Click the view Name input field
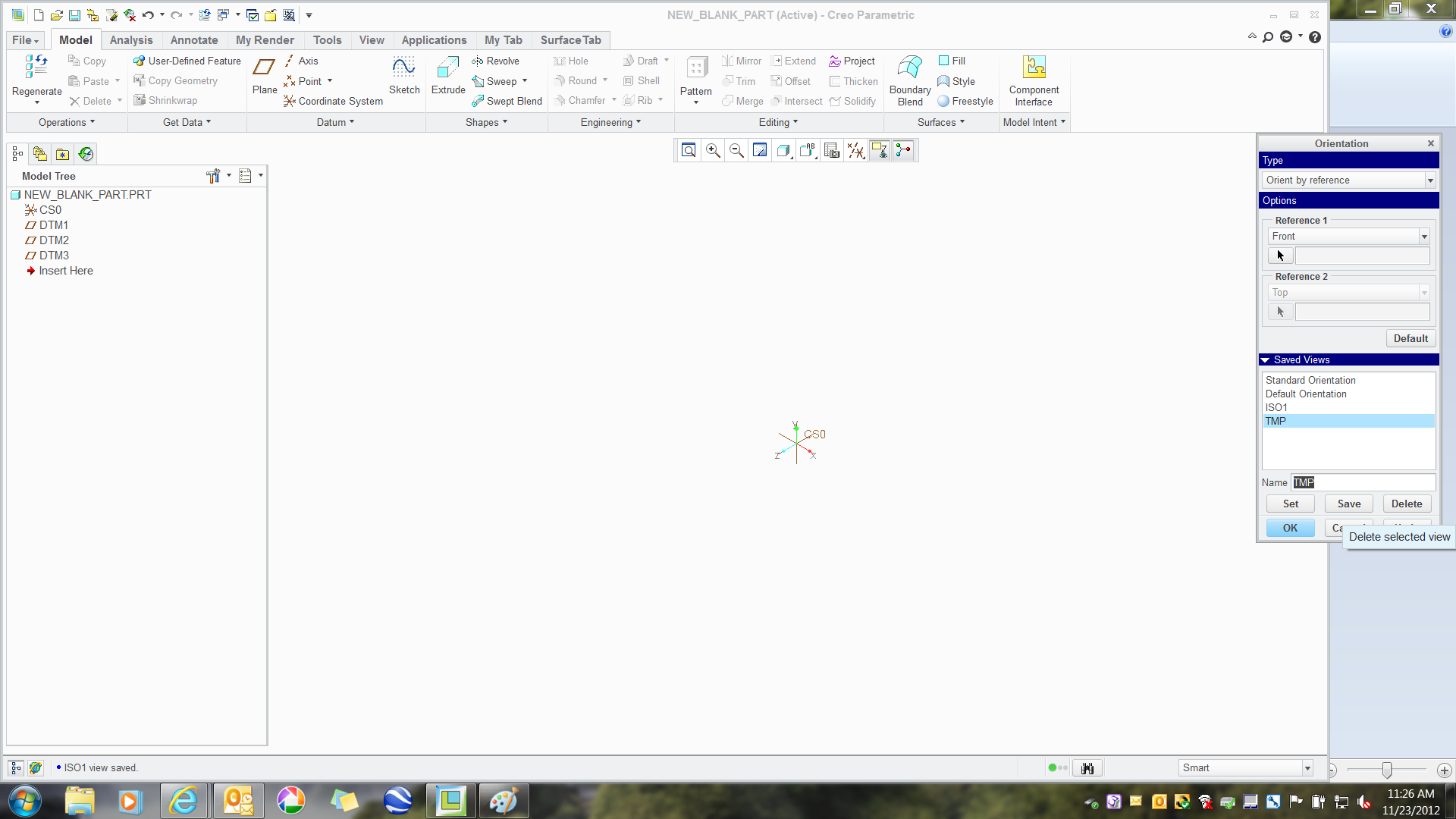 (1363, 483)
